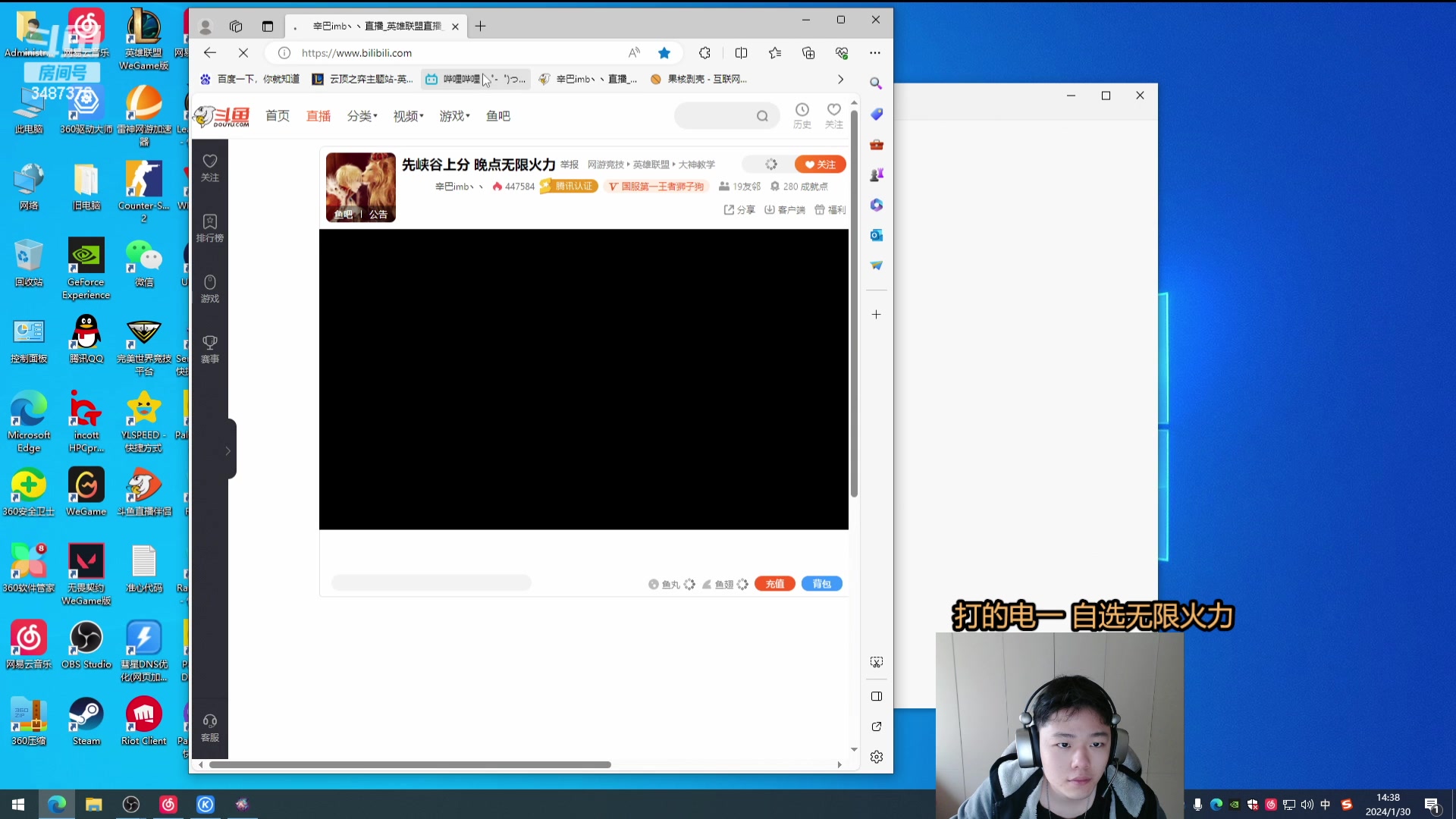1456x819 pixels.
Task: Open OBS Studio from the taskbar
Action: click(131, 804)
